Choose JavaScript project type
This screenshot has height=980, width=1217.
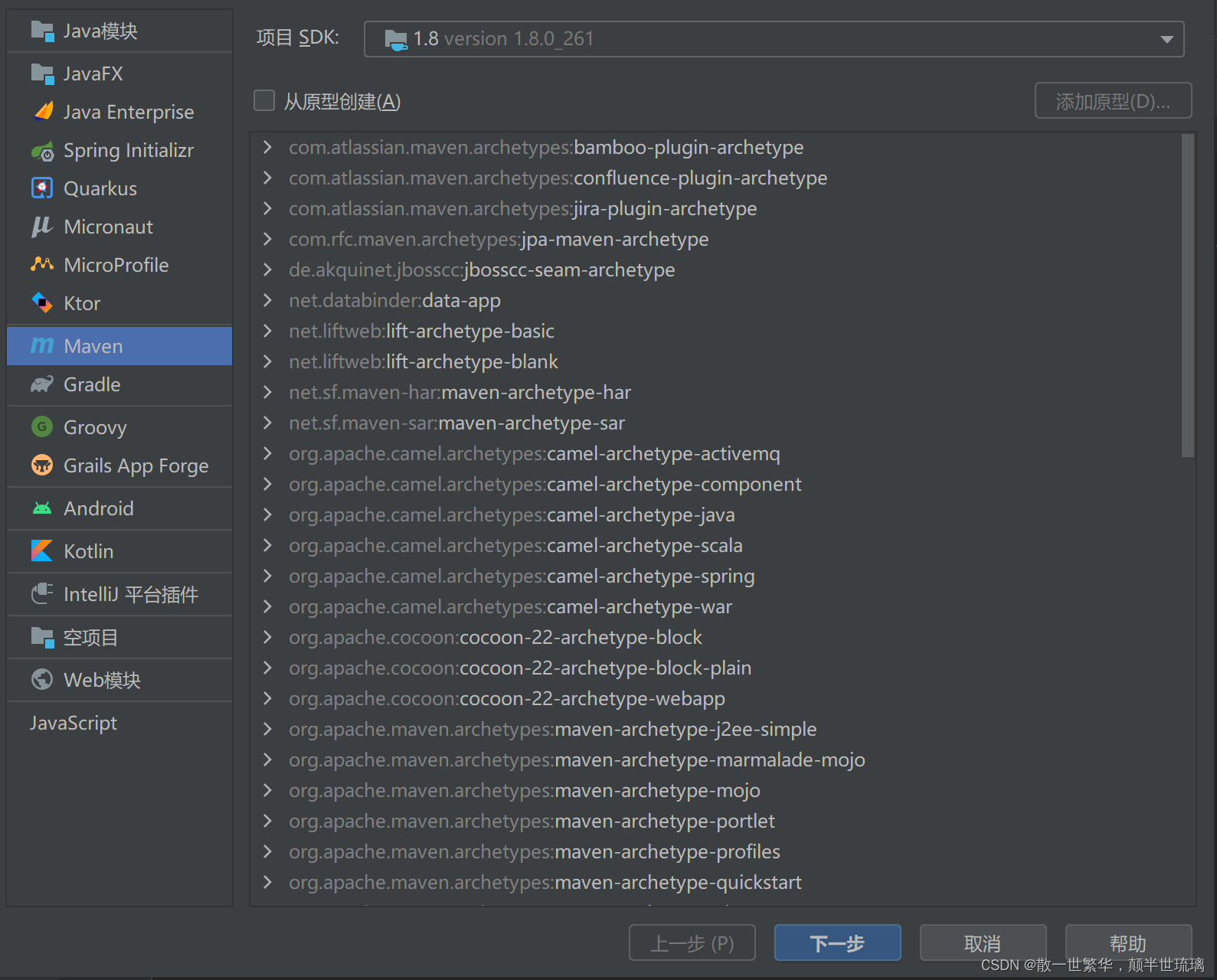click(74, 723)
